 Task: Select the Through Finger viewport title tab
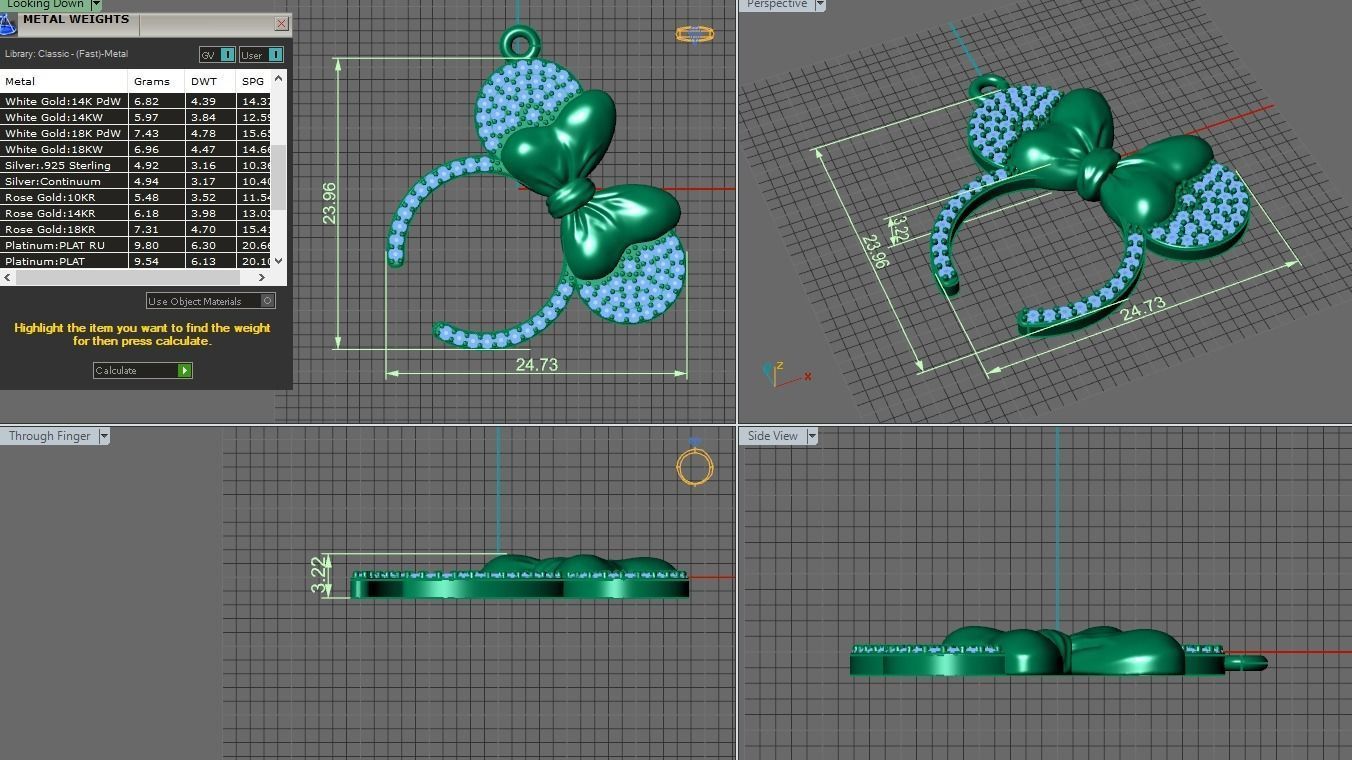click(49, 436)
